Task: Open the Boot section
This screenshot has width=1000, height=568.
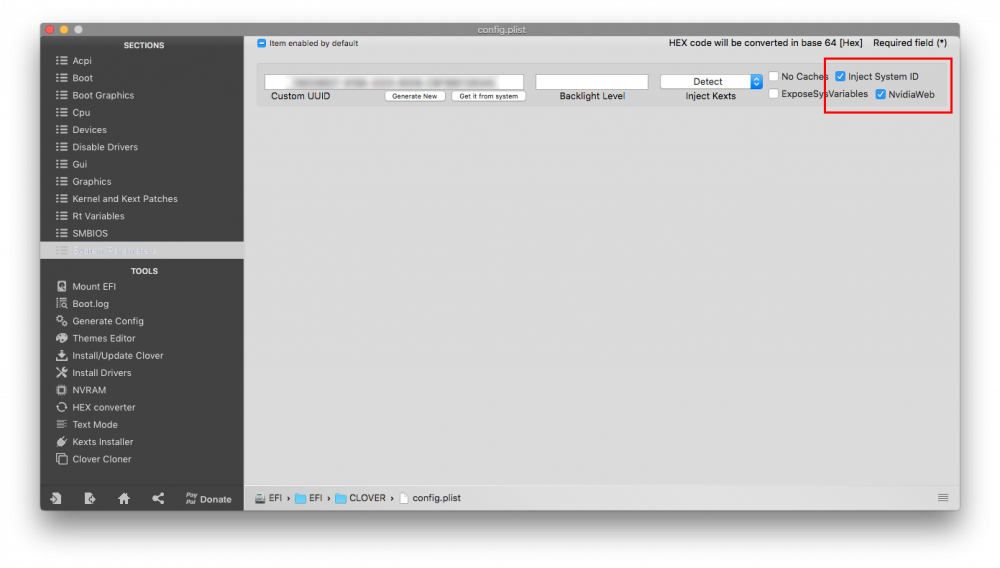Action: pos(82,78)
